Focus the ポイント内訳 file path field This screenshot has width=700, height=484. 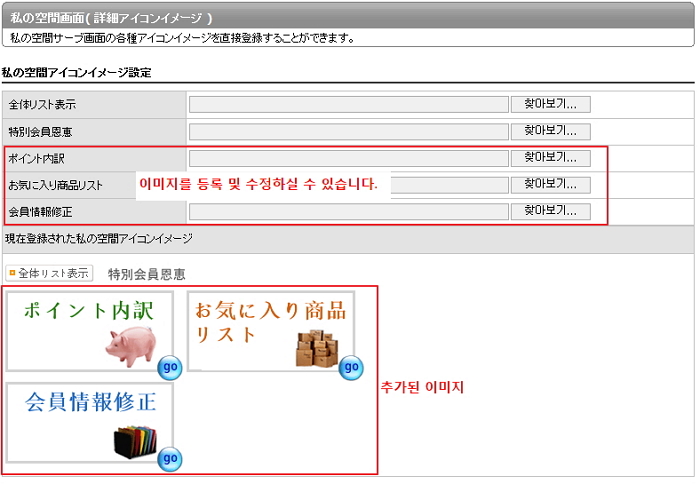pyautogui.click(x=348, y=158)
